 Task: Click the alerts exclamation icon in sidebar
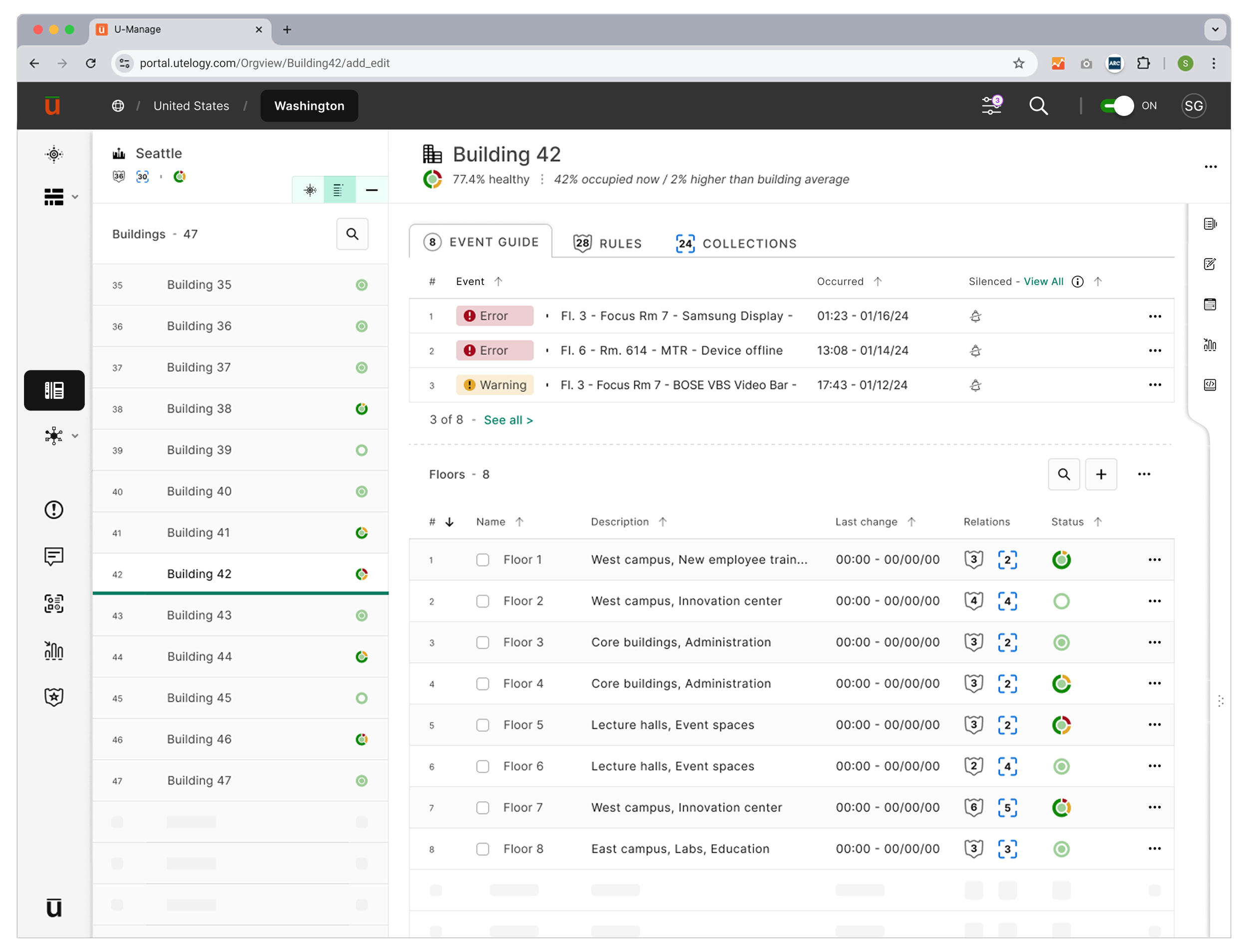coord(54,509)
